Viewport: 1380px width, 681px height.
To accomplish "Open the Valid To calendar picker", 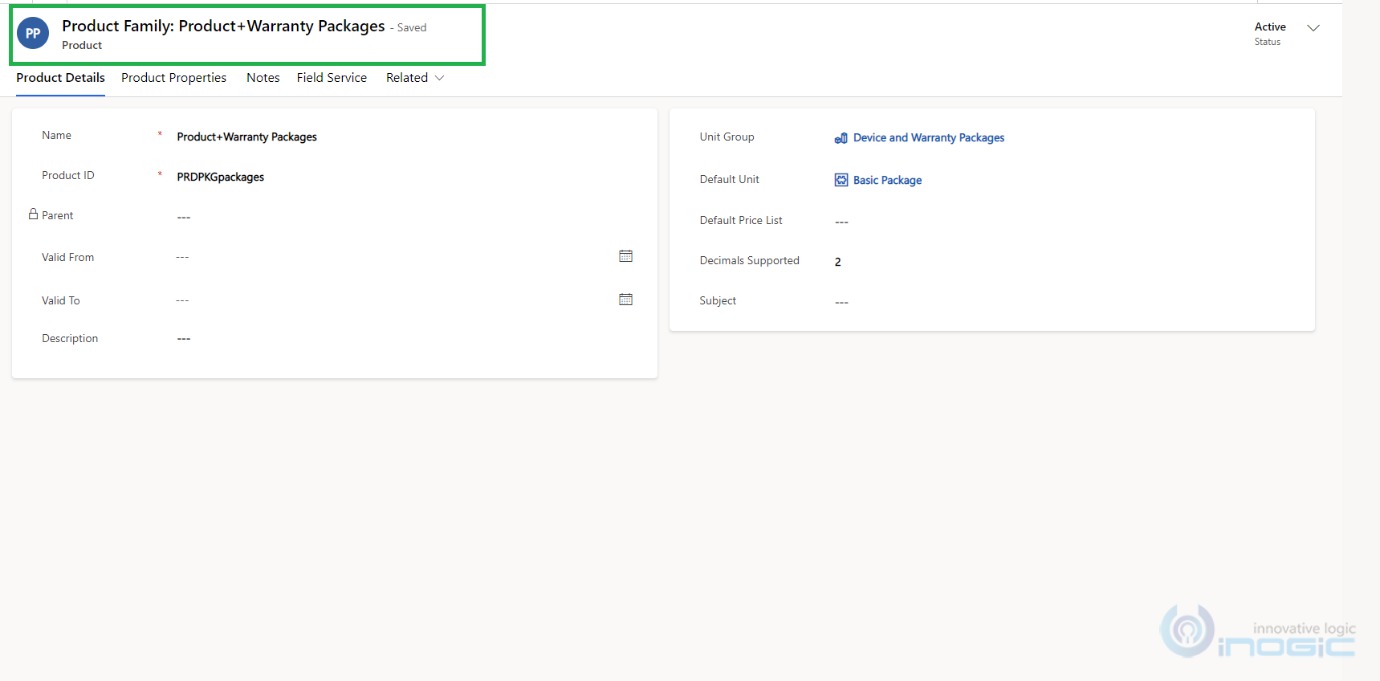I will point(624,299).
